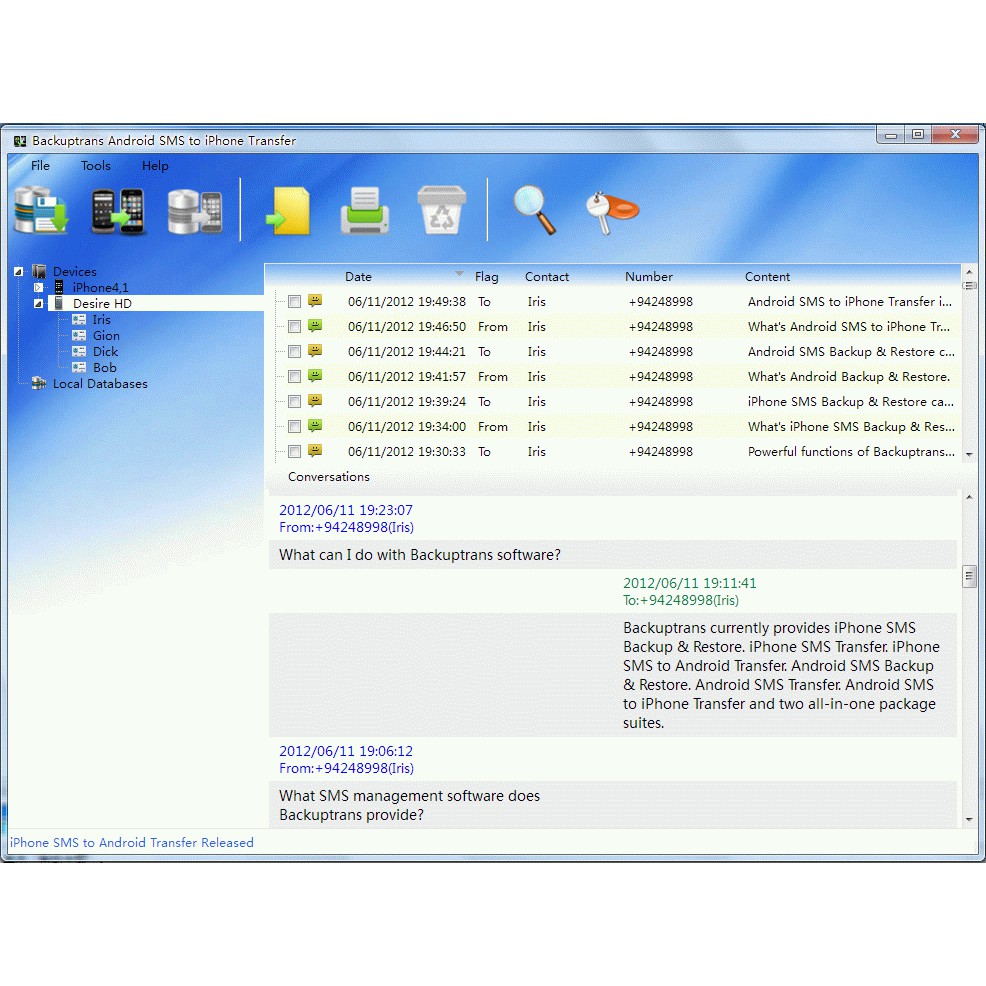Check the box for the 19:44:21 message
Viewport: 986px width, 986px height.
294,352
